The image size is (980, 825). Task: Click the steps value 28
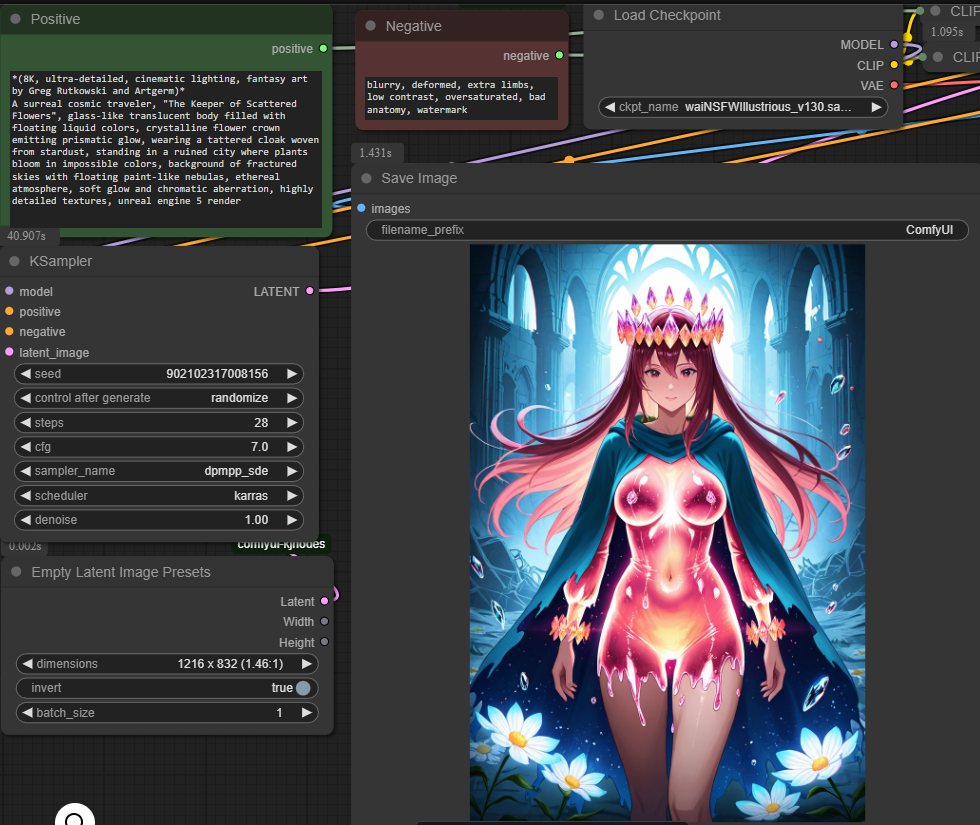[x=261, y=422]
